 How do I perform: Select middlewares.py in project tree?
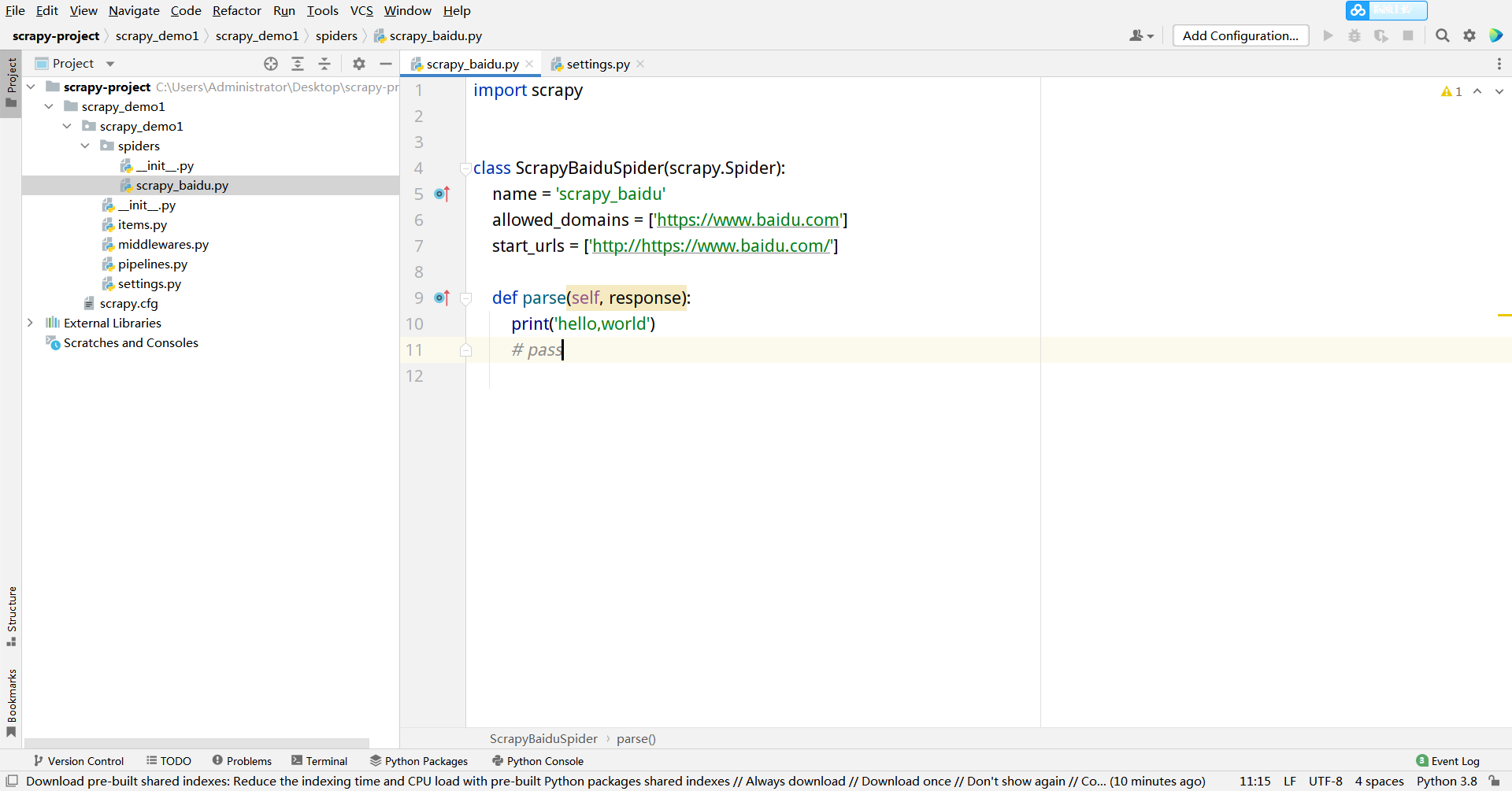click(x=163, y=244)
